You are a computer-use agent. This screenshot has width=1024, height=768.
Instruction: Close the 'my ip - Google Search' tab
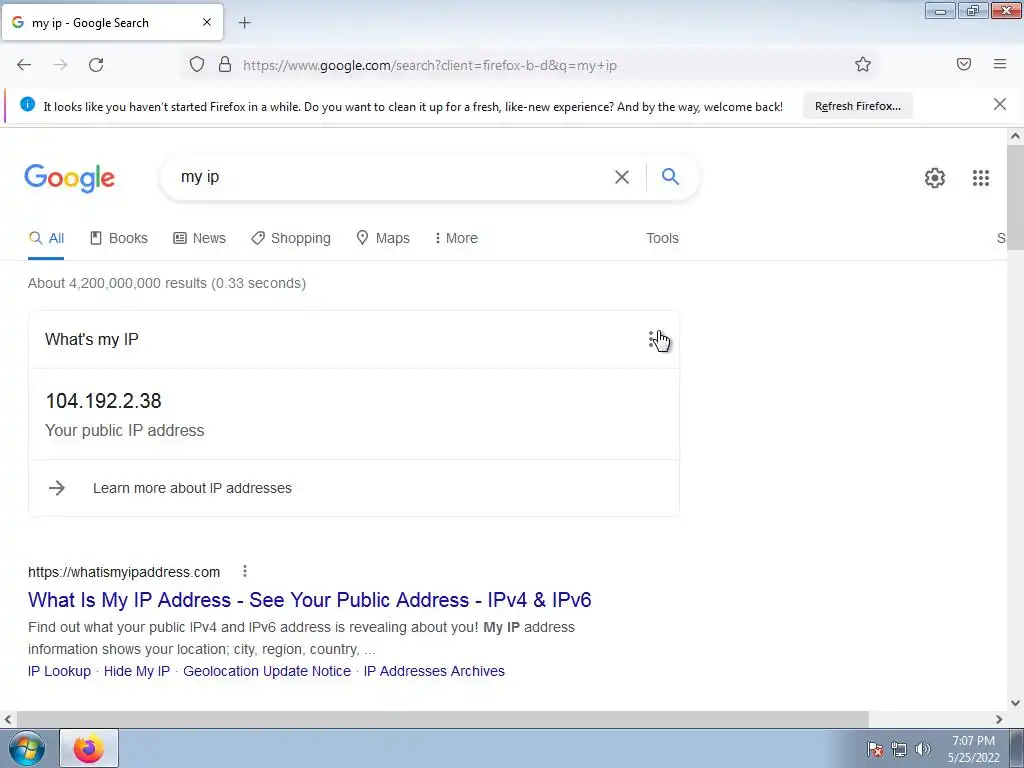(x=207, y=22)
